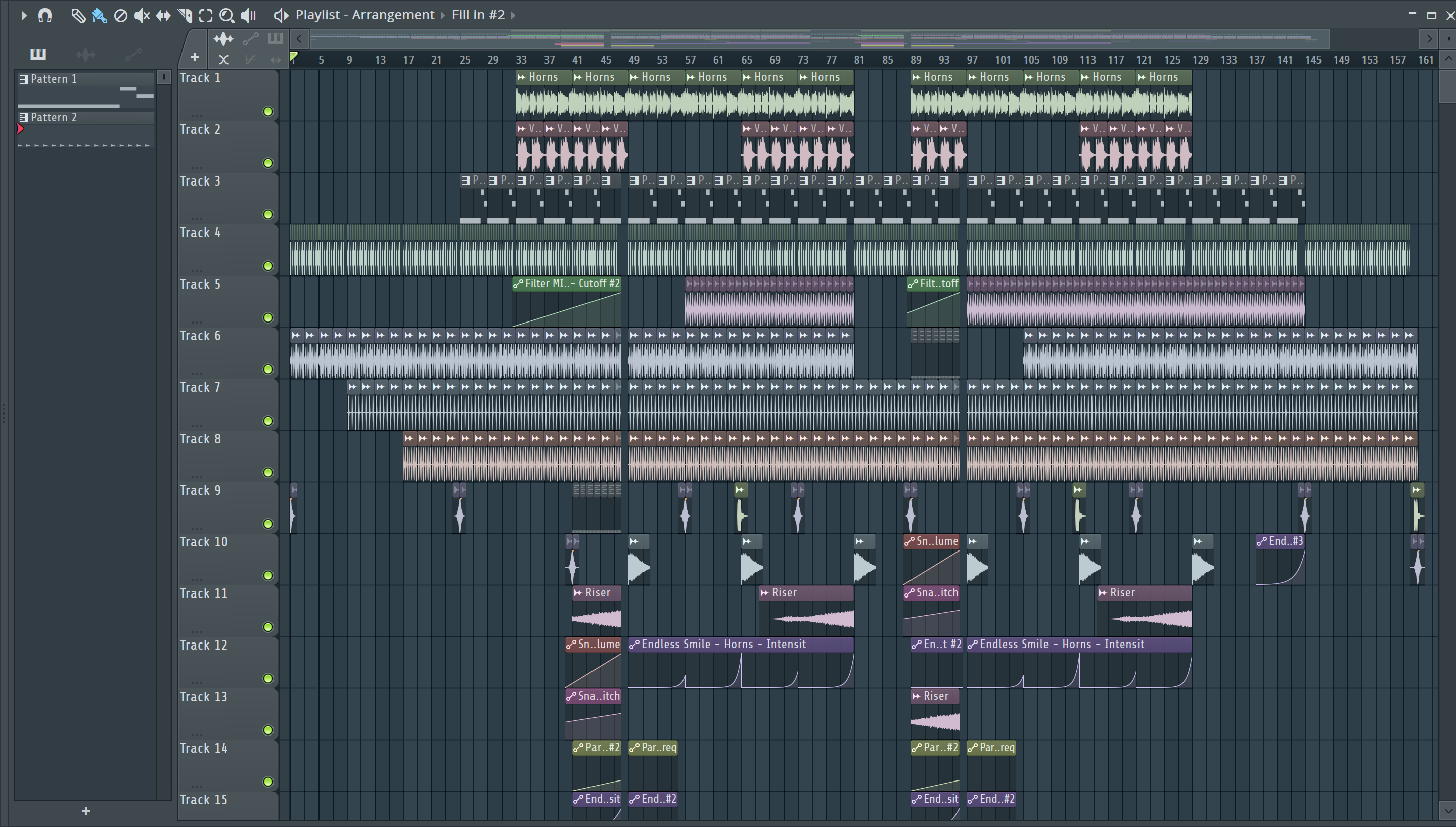Screen dimensions: 1456x827
Task: Select the Filter MI.. - Cutoff #2 automation clip
Action: click(567, 301)
